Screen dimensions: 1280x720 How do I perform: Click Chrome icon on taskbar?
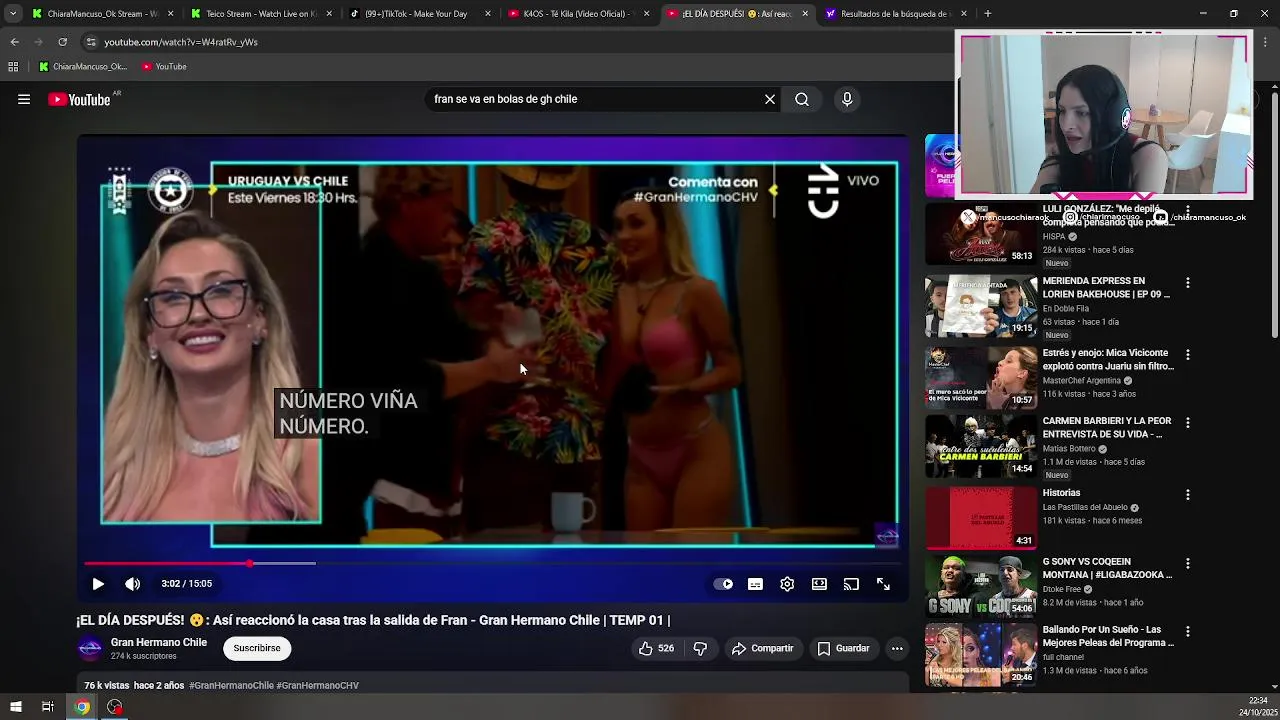[x=82, y=707]
